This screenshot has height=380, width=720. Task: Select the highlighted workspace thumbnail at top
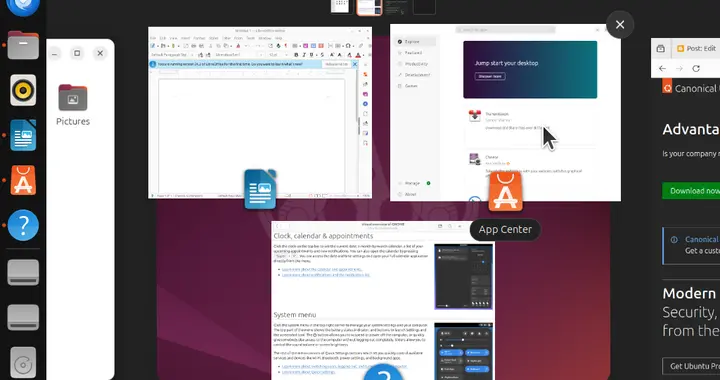pos(369,7)
